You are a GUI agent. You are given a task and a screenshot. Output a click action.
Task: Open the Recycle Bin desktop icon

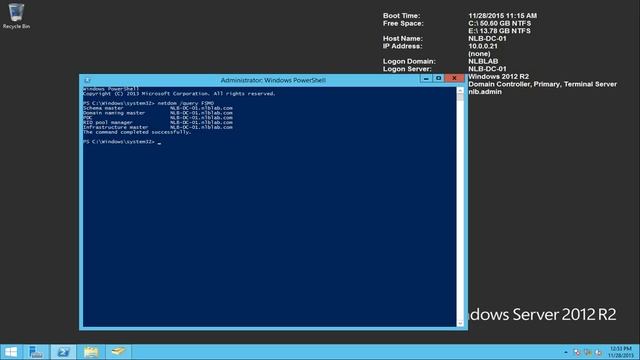click(x=16, y=16)
